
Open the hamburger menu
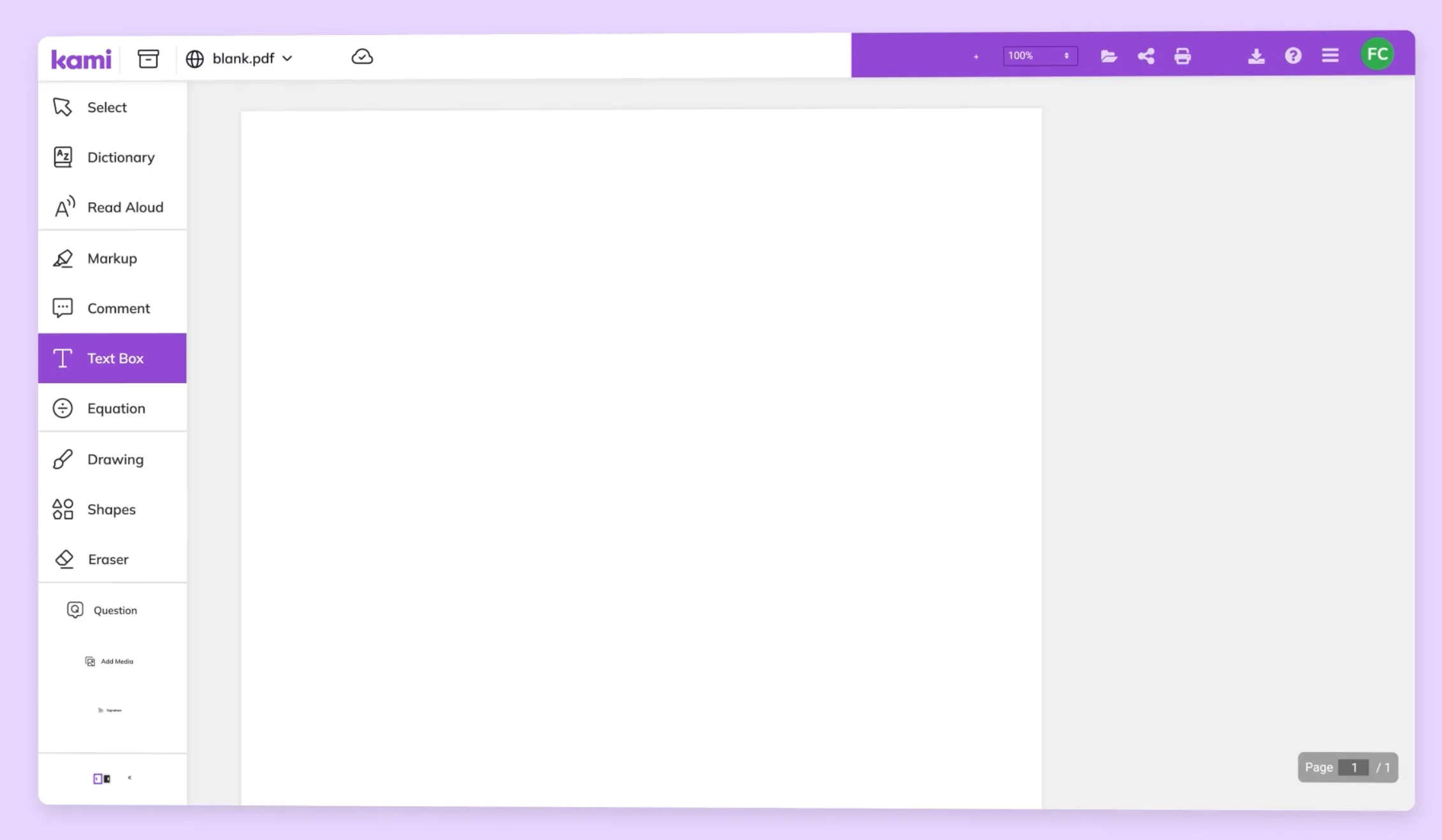pos(1330,55)
